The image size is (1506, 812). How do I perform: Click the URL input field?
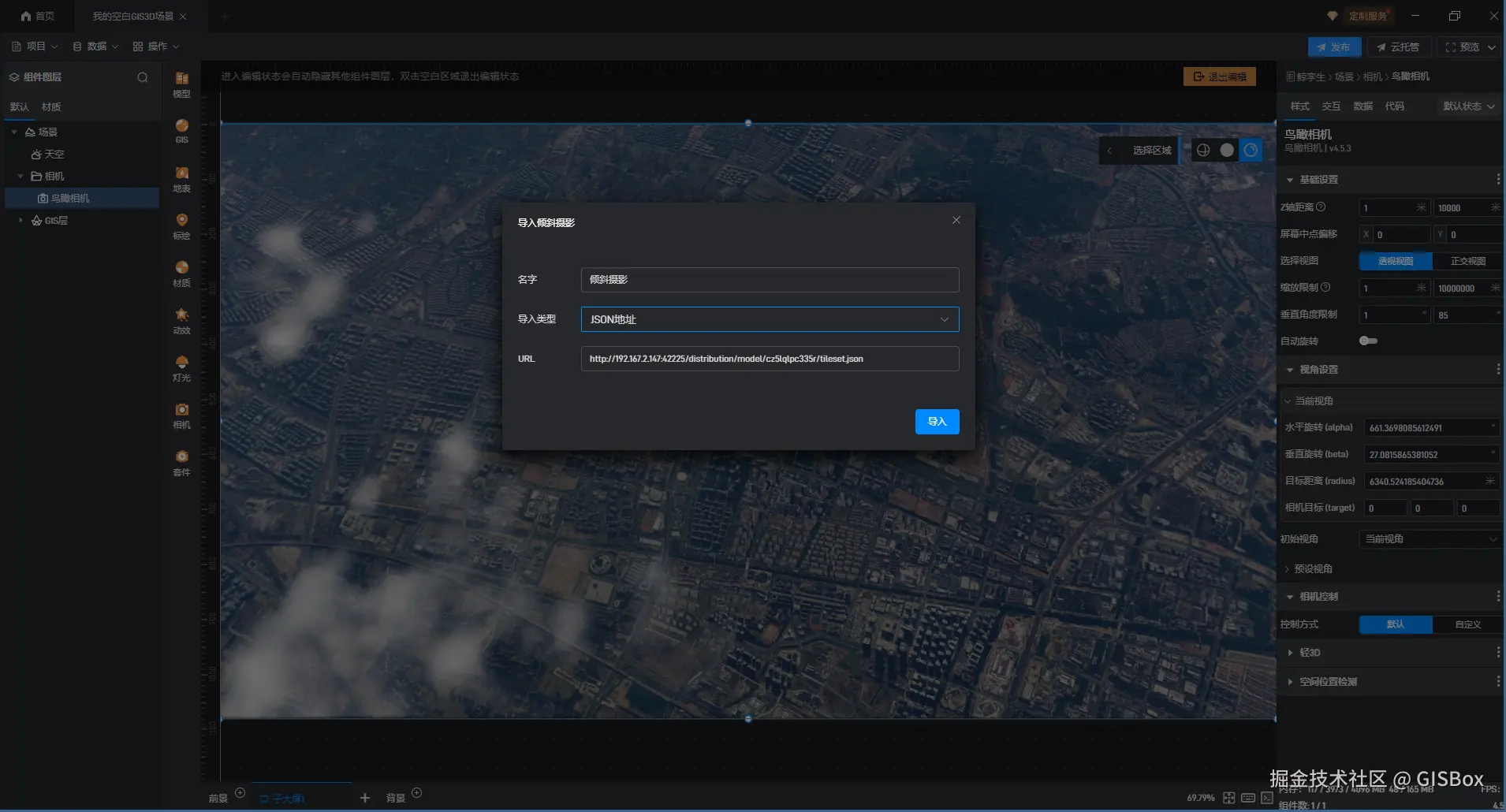click(x=770, y=359)
